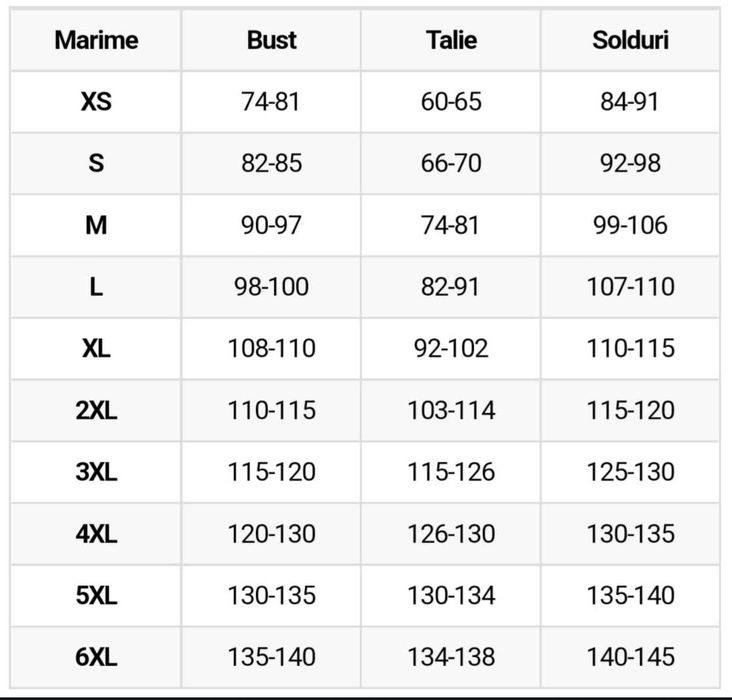Select the 5XL size row label
Image resolution: width=732 pixels, height=700 pixels.
click(x=96, y=596)
